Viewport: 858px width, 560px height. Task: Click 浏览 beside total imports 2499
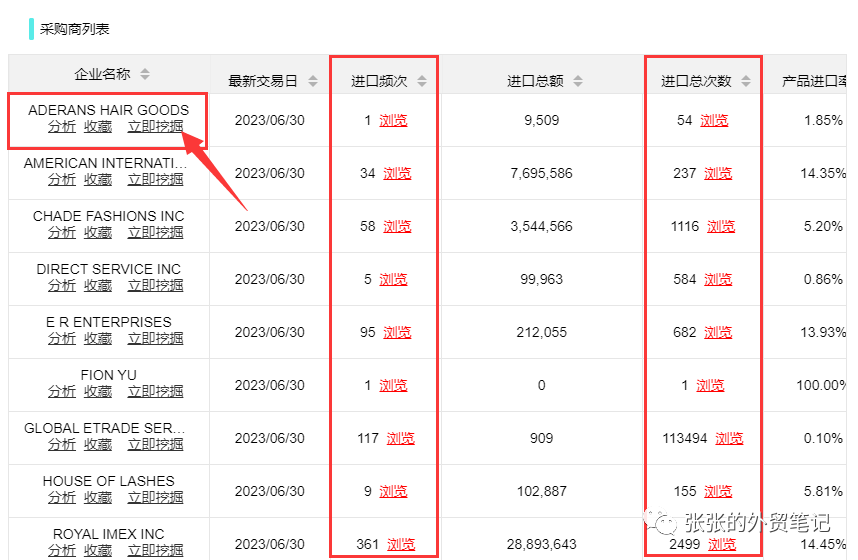coord(722,545)
